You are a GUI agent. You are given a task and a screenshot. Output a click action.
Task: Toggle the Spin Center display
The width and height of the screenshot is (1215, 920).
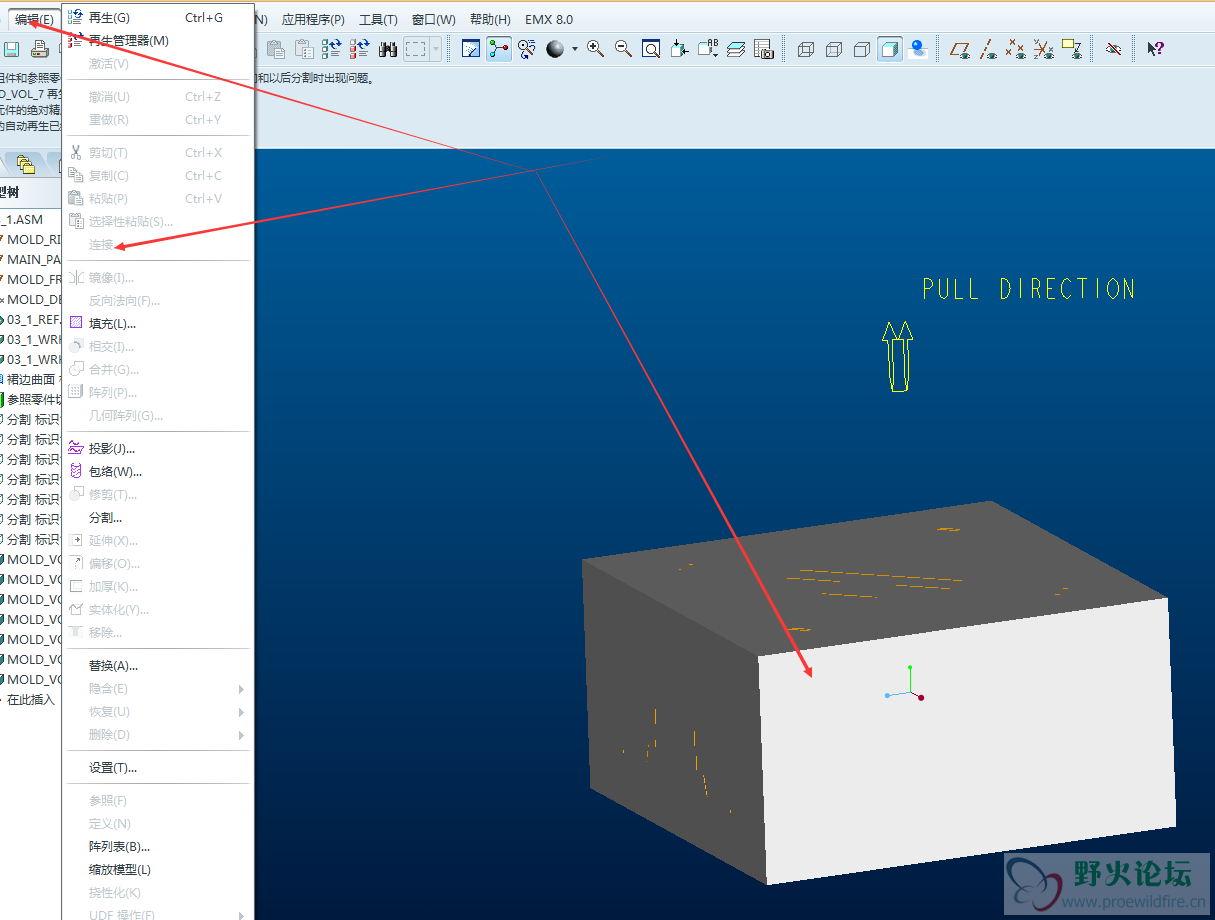499,49
